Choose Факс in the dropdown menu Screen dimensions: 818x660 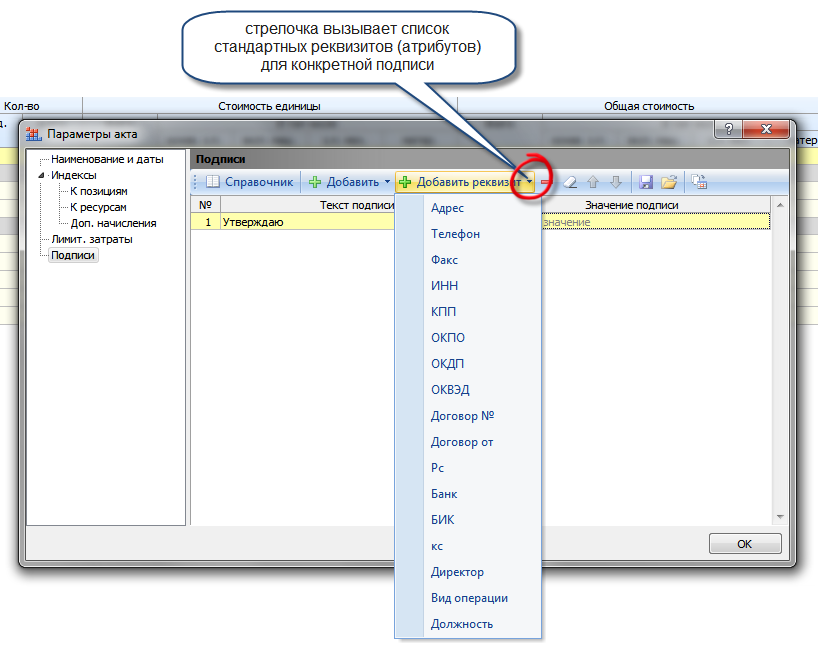pyautogui.click(x=444, y=260)
